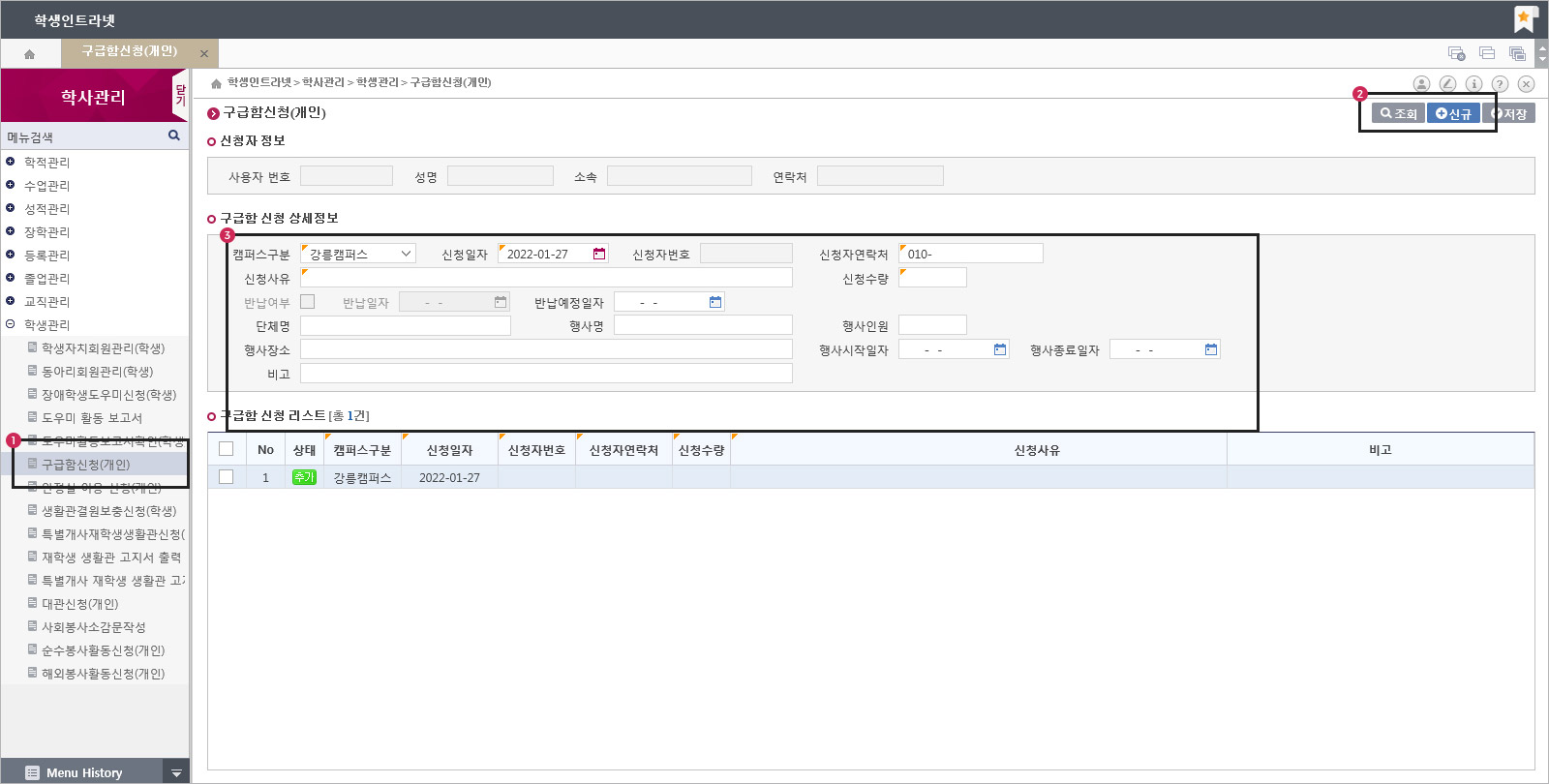This screenshot has height=784, width=1549.
Task: Expand the 학적관리 menu group
Action: coord(11,162)
